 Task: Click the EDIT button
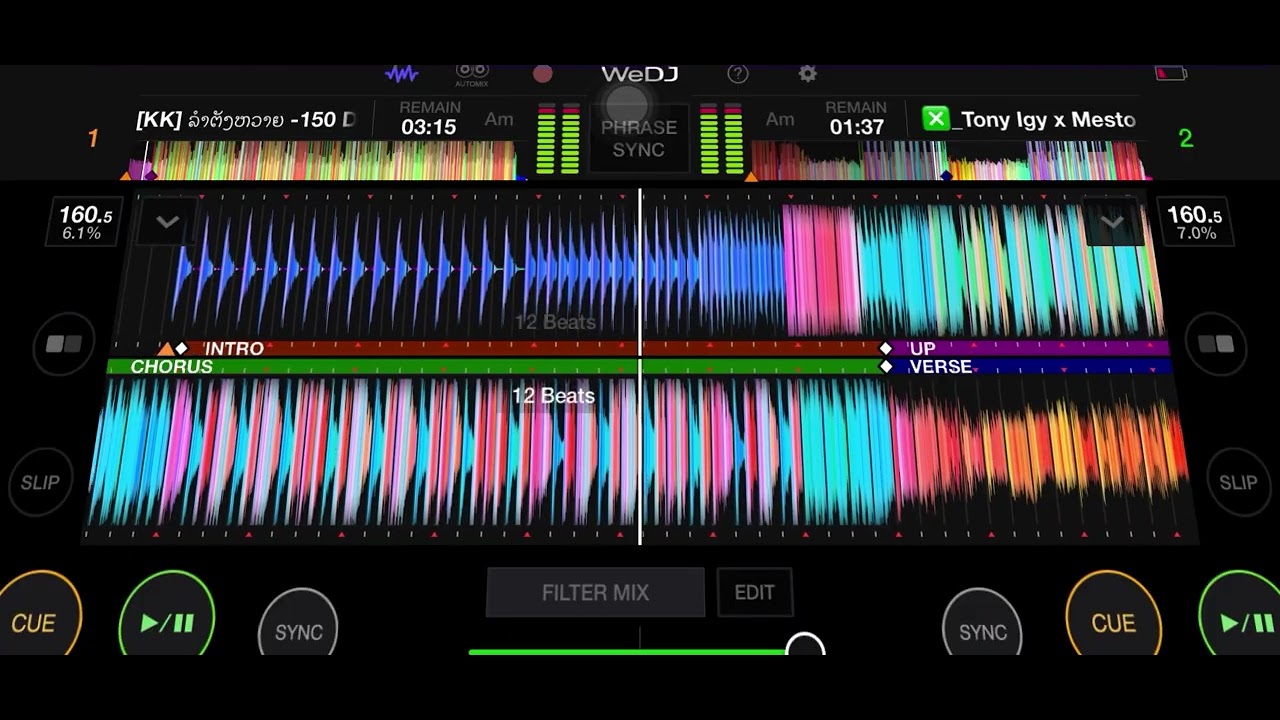754,592
